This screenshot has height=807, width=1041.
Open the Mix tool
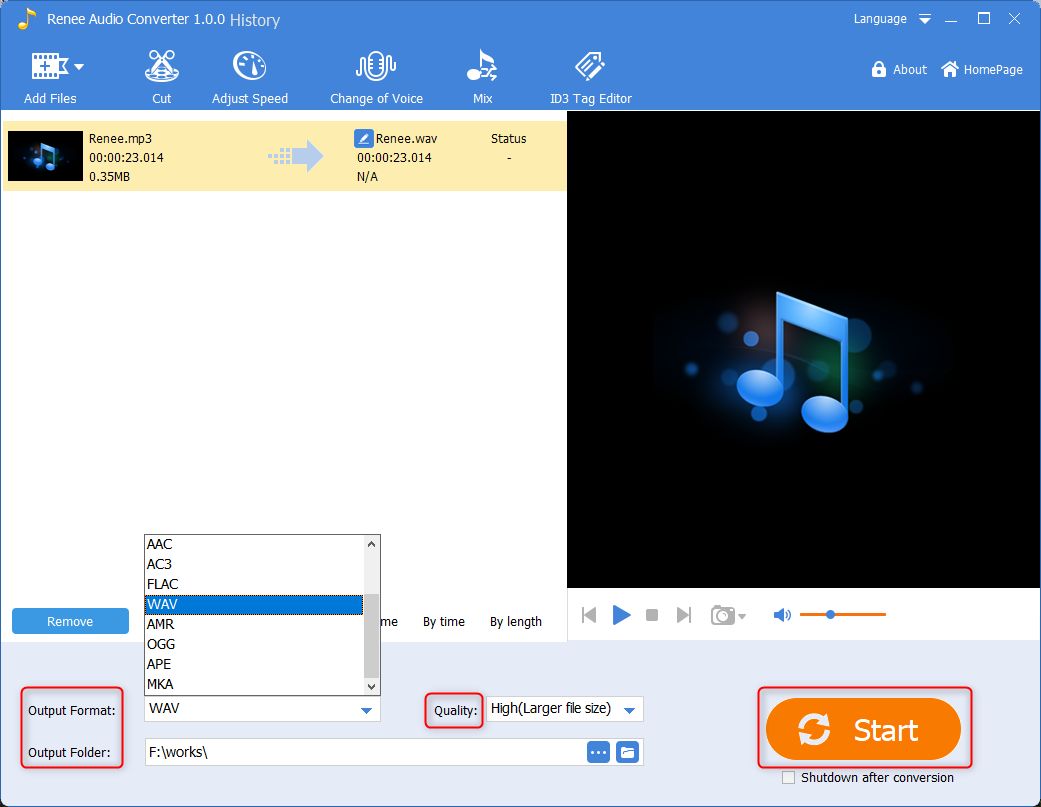pyautogui.click(x=482, y=67)
